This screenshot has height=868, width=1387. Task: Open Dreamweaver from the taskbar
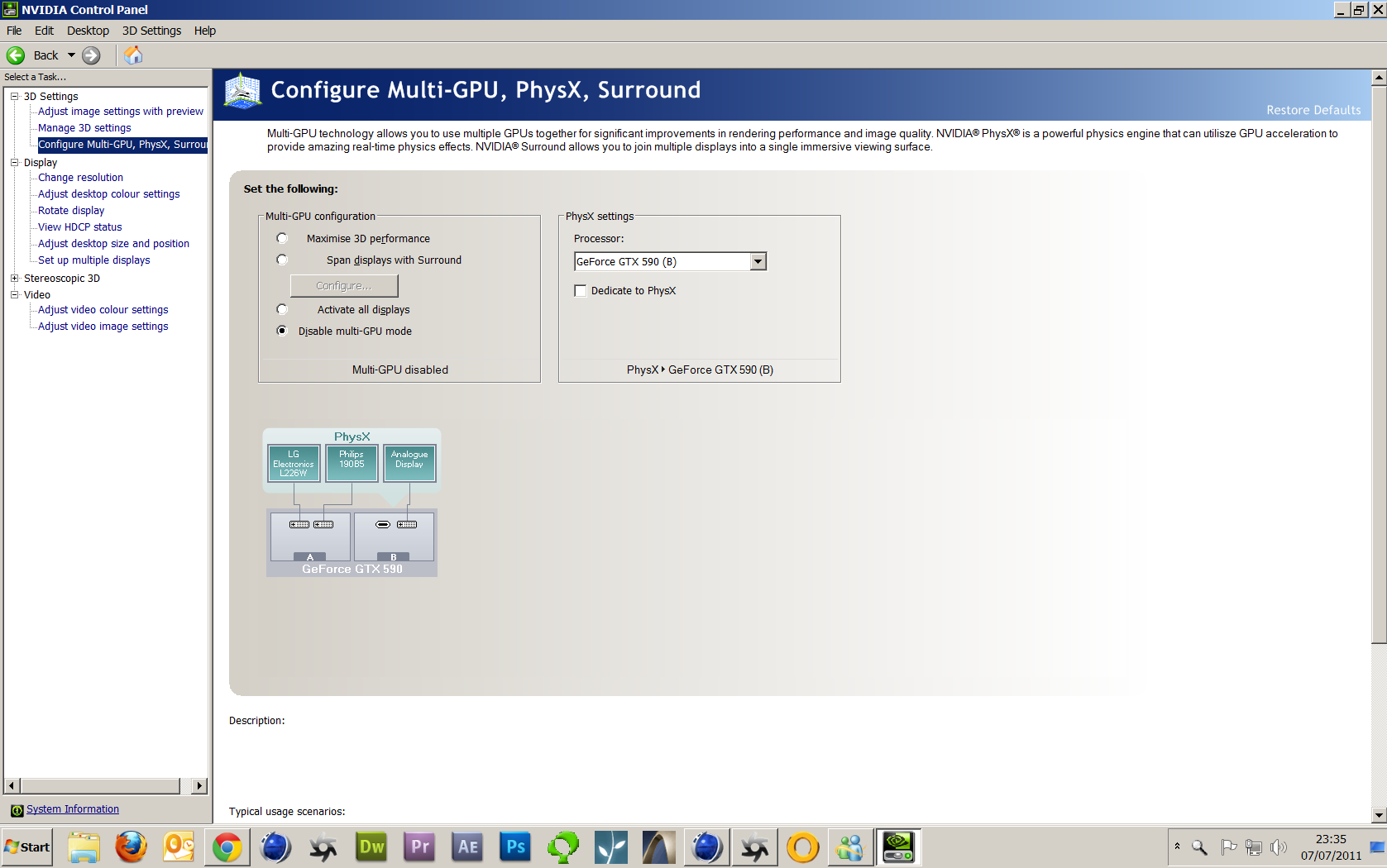pyautogui.click(x=371, y=847)
